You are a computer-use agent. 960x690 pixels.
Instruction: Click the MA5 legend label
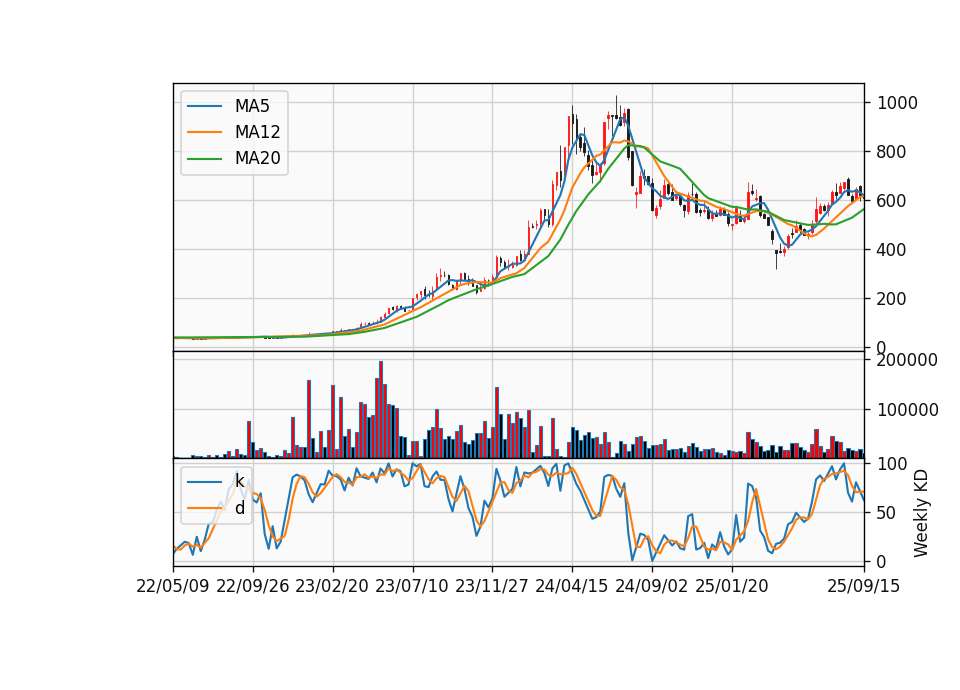252,106
